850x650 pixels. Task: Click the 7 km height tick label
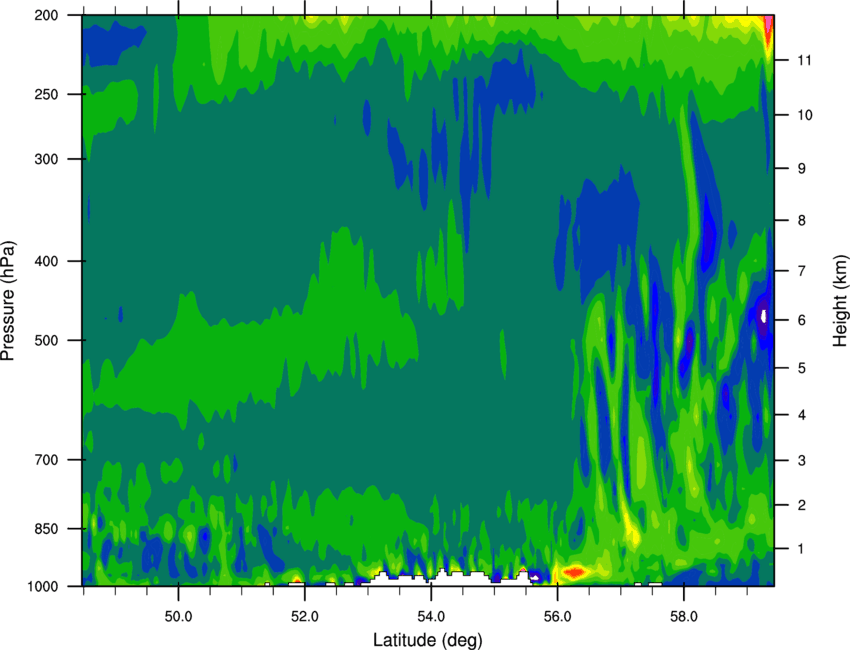point(801,271)
